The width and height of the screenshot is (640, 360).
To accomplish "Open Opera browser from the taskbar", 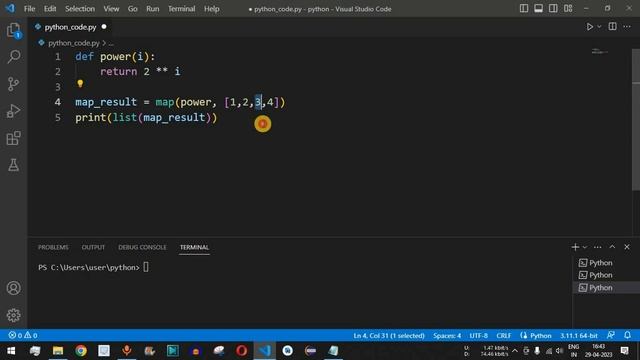I will coord(242,351).
